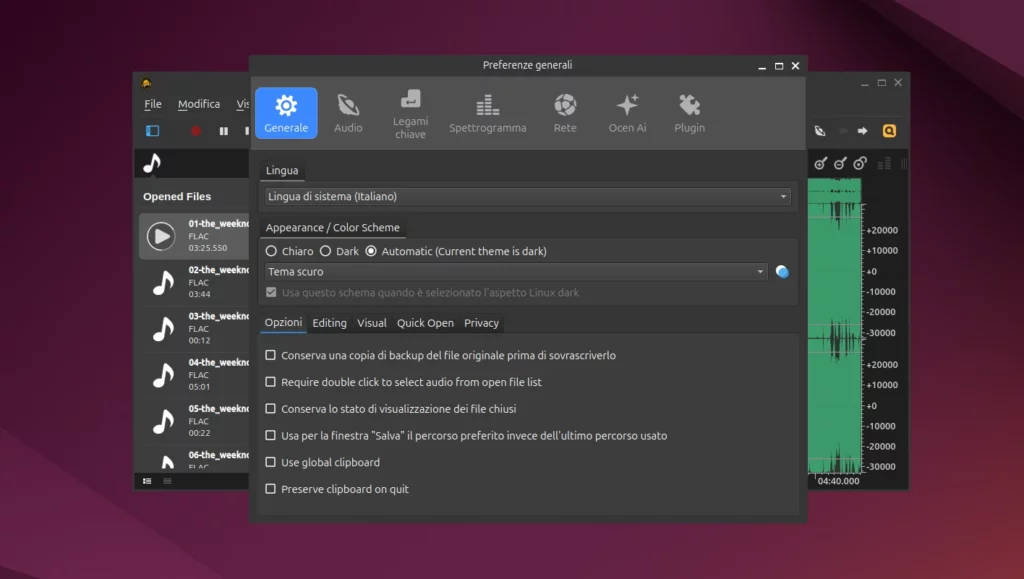The image size is (1024, 579).
Task: Open the Plugin preferences section
Action: click(688, 111)
